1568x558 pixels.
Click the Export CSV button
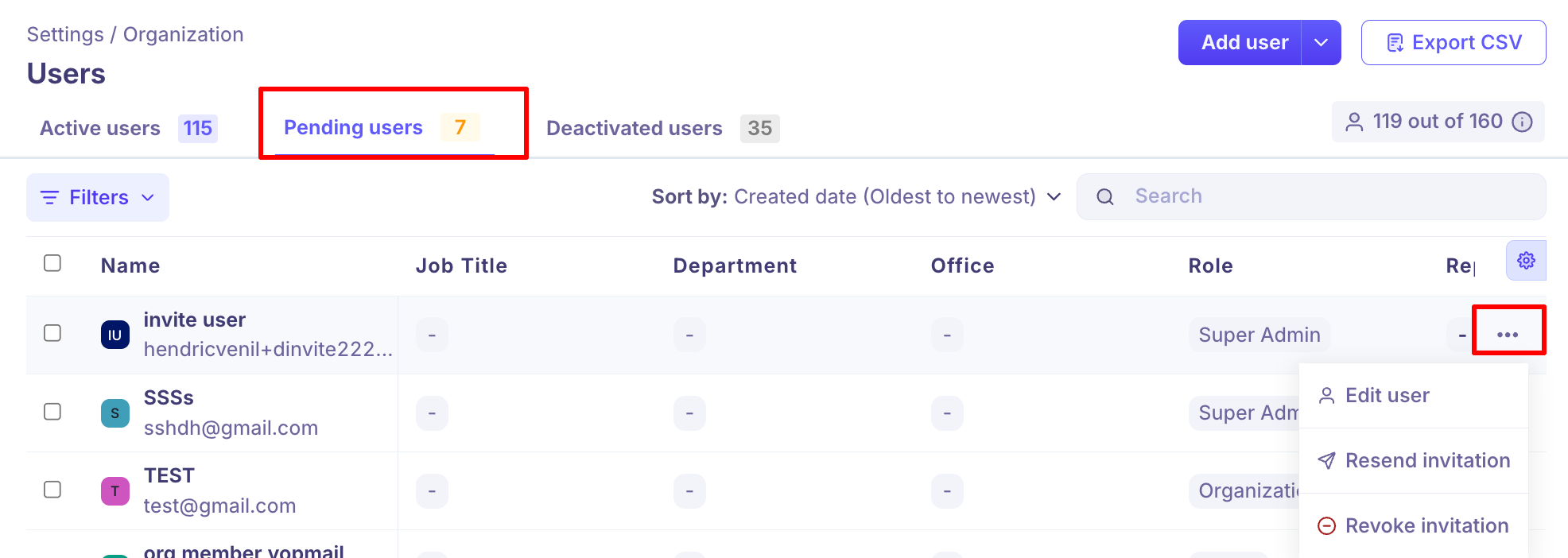1453,43
